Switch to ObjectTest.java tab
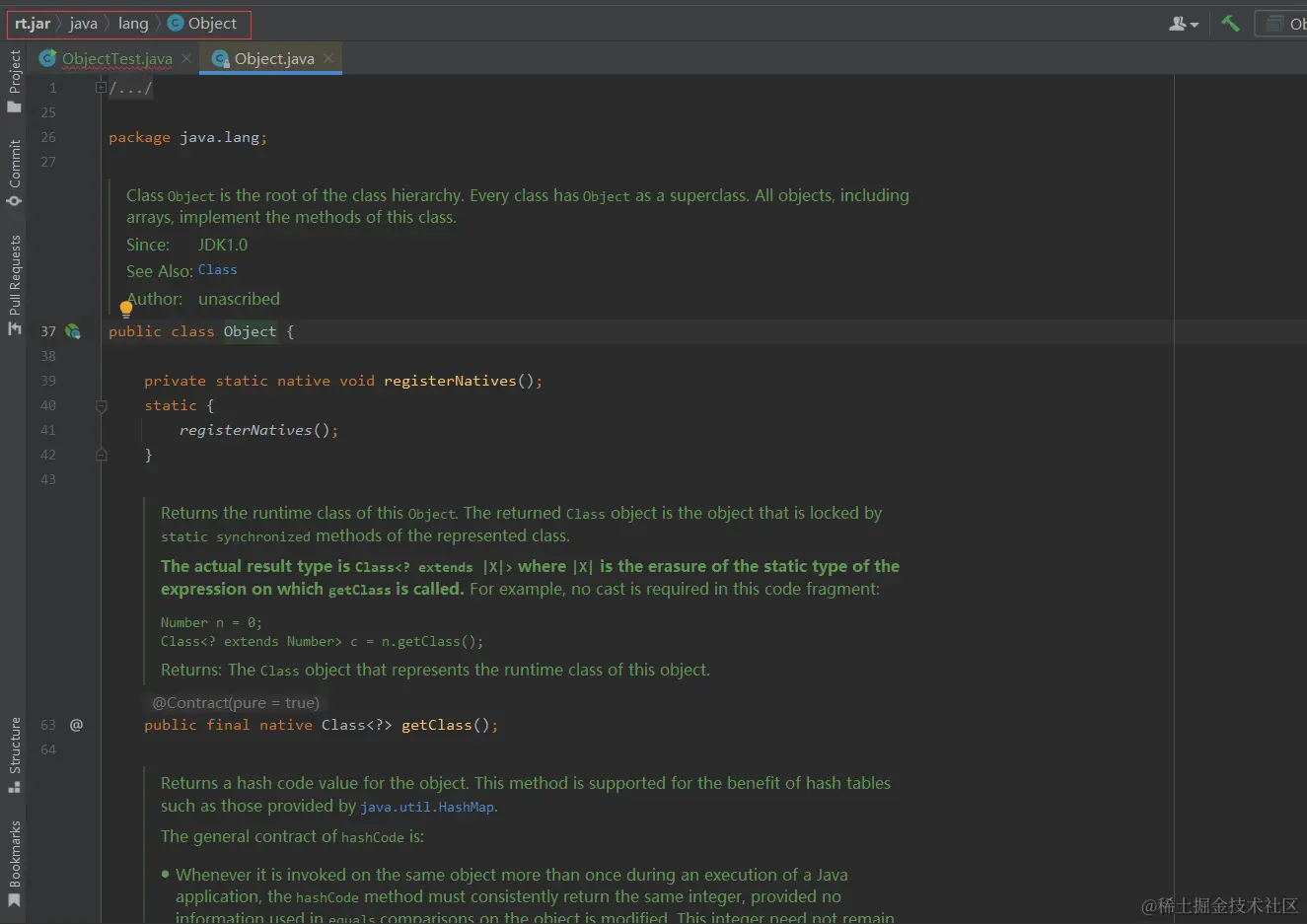 coord(116,59)
